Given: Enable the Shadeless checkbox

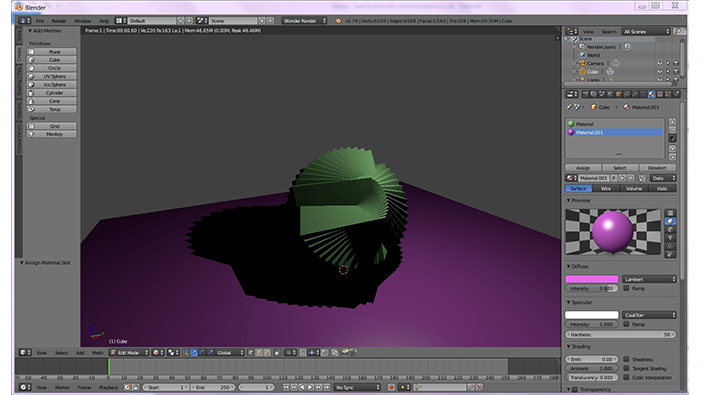Looking at the screenshot, I should tap(626, 359).
